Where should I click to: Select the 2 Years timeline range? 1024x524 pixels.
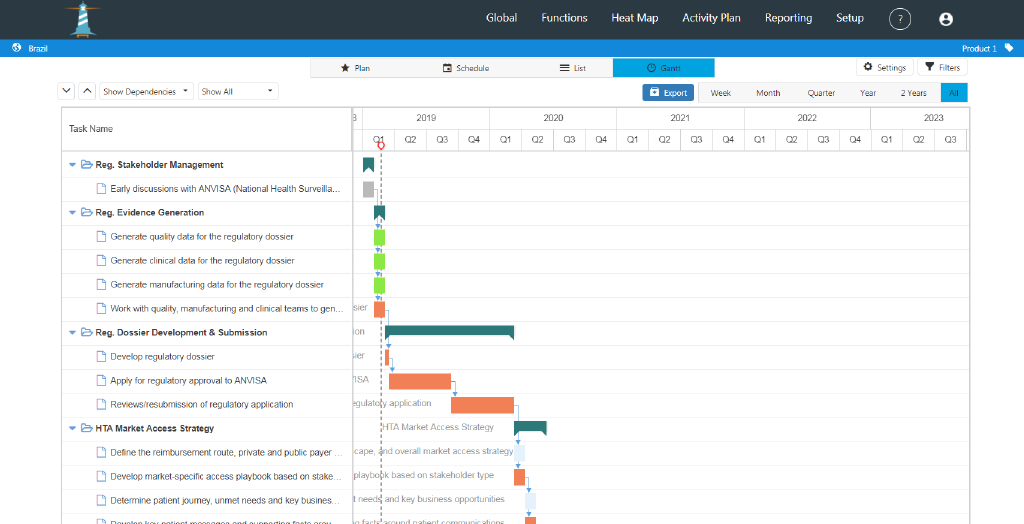click(913, 93)
